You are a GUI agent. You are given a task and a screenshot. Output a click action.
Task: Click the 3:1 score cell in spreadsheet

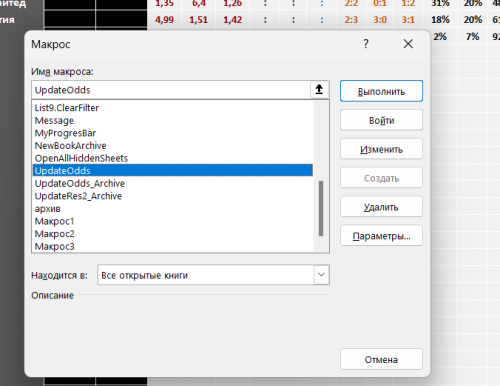[408, 20]
